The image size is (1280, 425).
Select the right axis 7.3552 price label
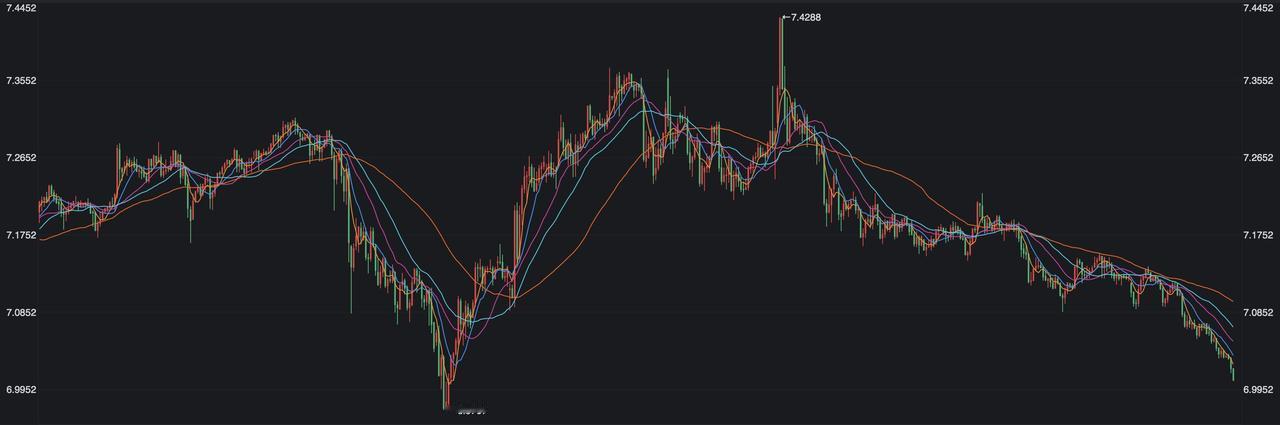(1256, 81)
